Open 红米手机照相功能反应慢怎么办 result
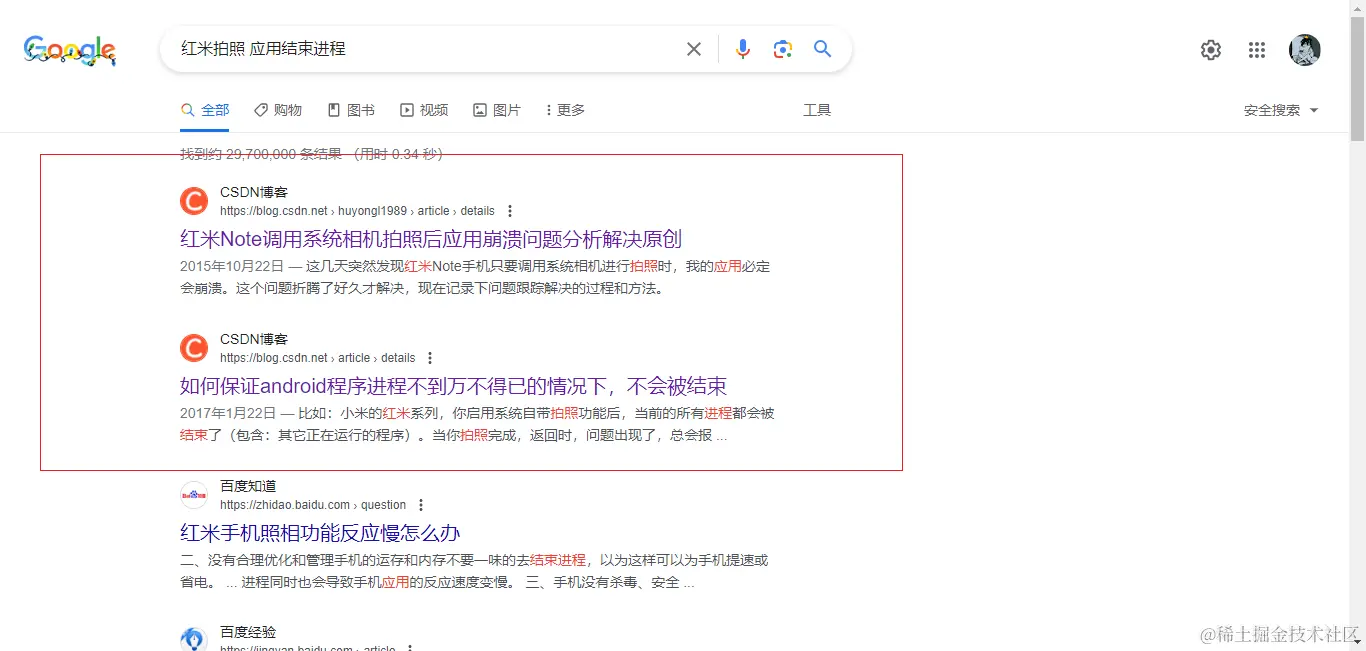Viewport: 1366px width, 651px height. (x=320, y=533)
